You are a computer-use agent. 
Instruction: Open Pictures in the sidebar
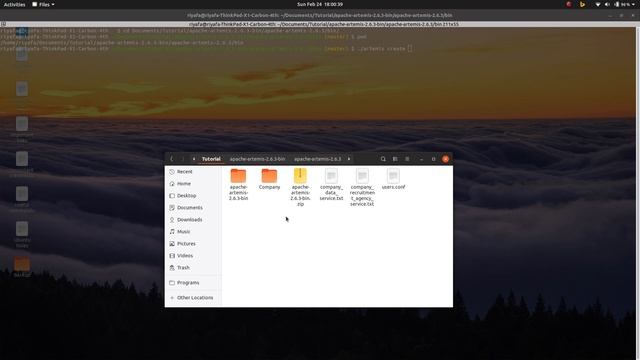click(x=193, y=244)
